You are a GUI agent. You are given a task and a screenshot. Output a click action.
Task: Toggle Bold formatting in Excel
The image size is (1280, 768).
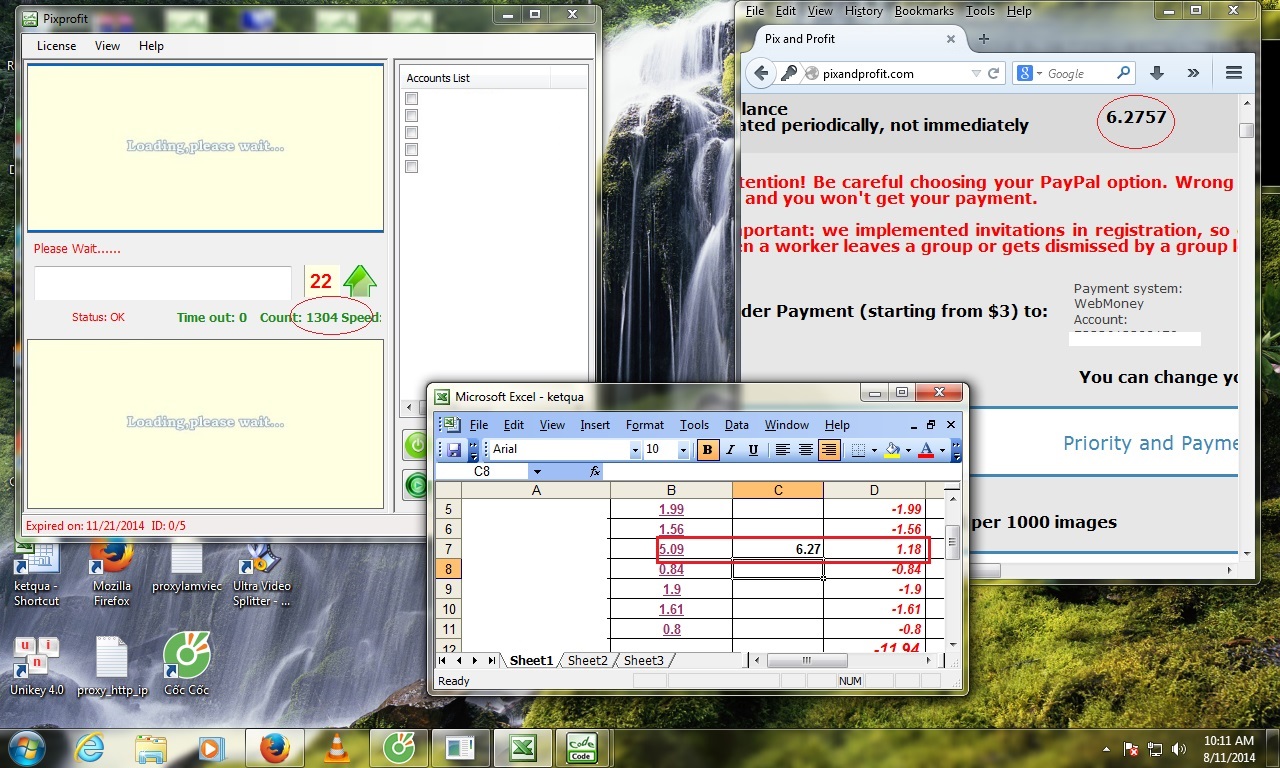coord(708,450)
